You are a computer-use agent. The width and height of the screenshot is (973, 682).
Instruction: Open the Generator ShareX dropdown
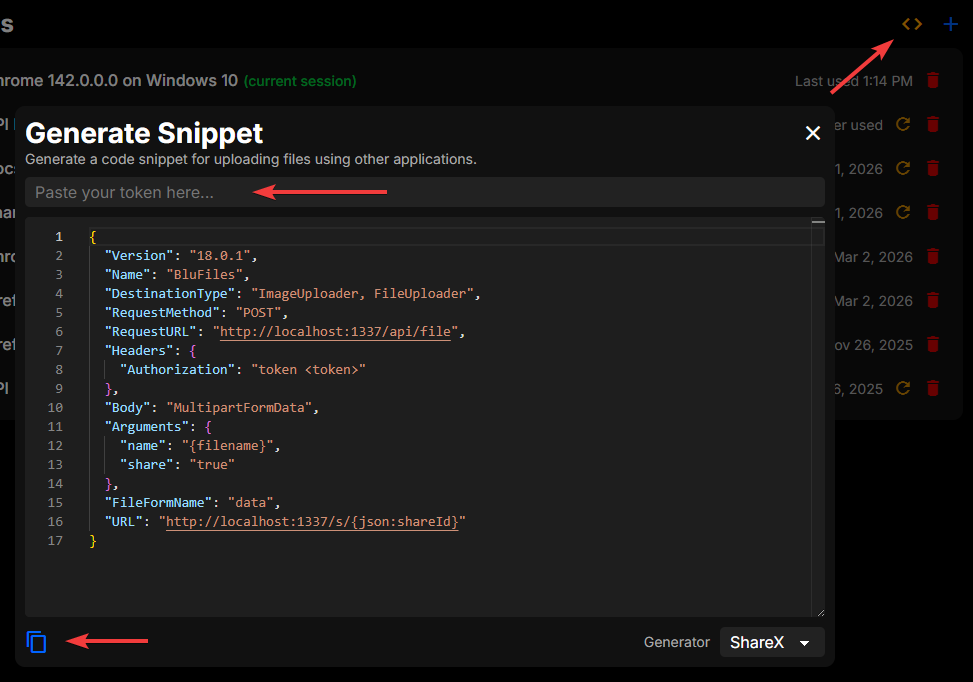point(771,642)
